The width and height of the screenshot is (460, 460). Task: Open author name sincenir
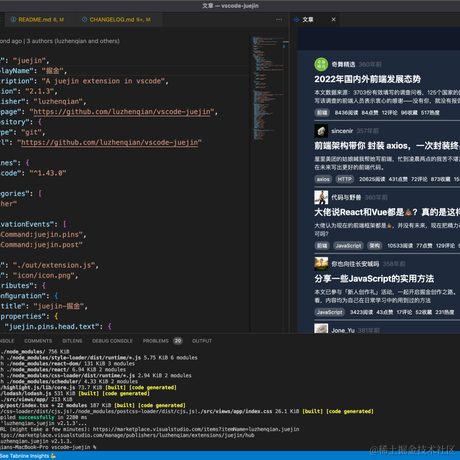[x=342, y=131]
